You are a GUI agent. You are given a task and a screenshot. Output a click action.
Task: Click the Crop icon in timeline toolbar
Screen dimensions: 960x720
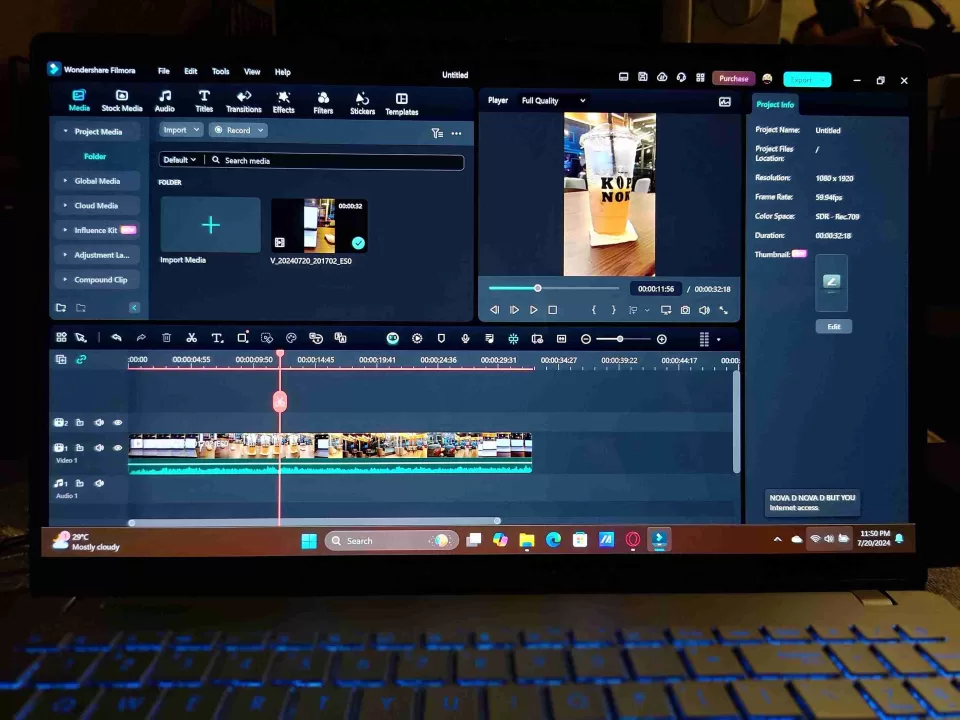coord(242,338)
